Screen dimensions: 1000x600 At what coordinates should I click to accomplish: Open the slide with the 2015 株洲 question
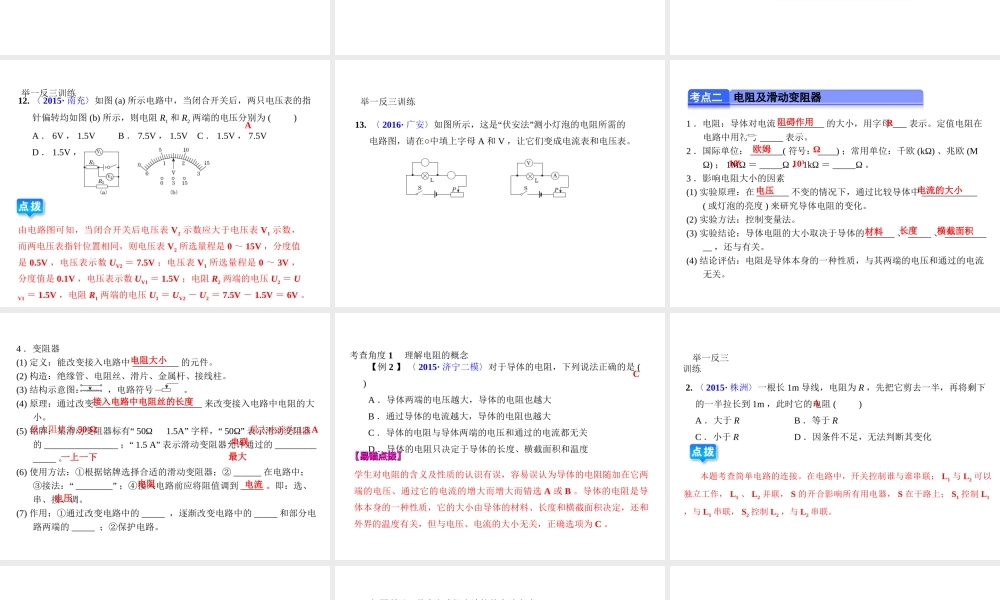point(835,437)
